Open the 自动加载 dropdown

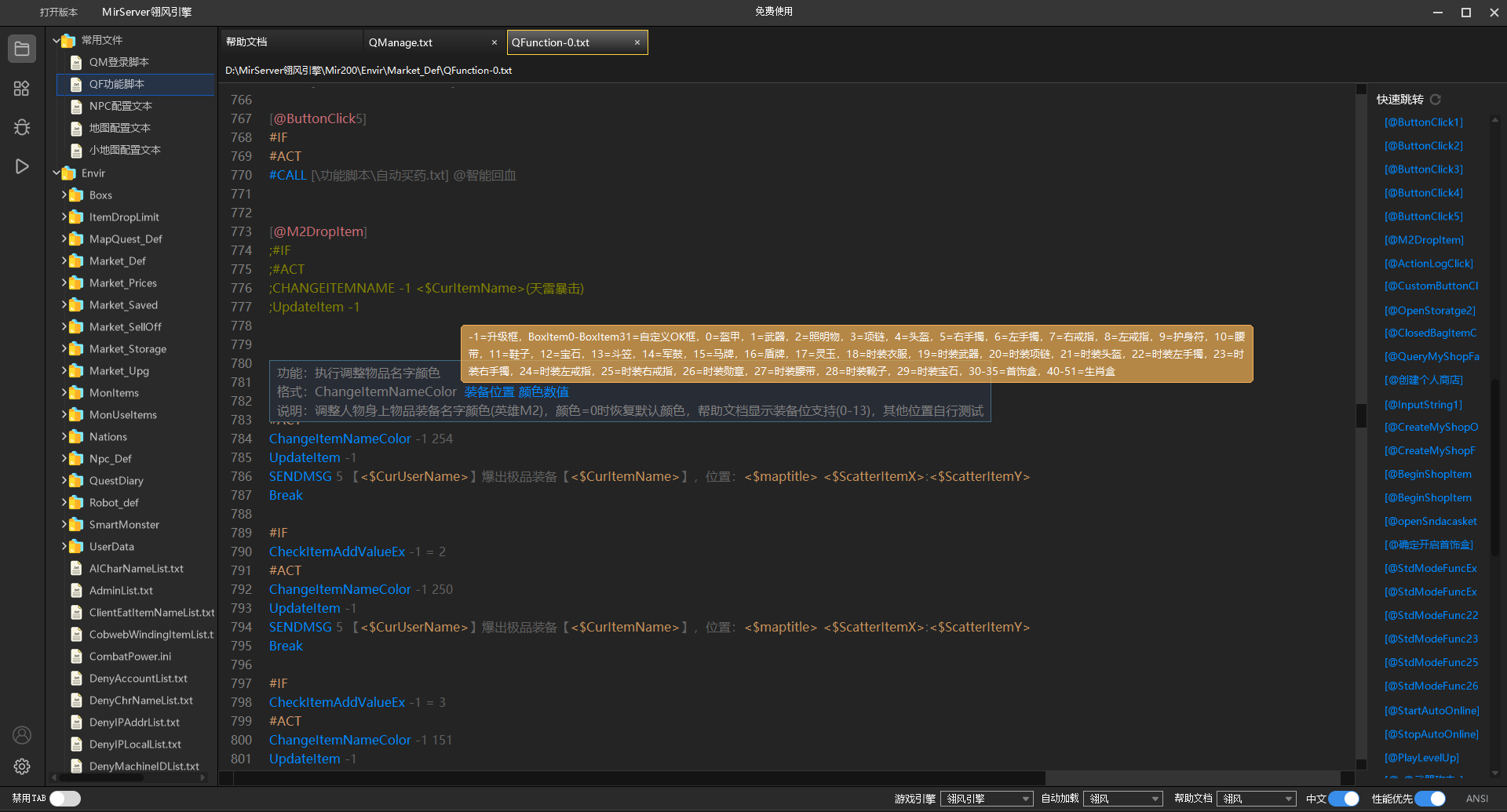[x=1123, y=799]
